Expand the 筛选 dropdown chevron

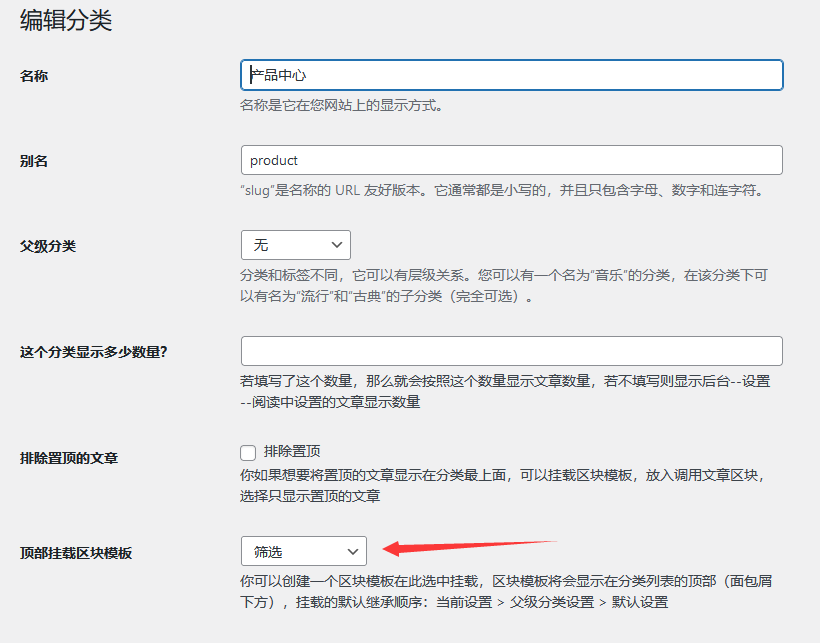[x=355, y=551]
